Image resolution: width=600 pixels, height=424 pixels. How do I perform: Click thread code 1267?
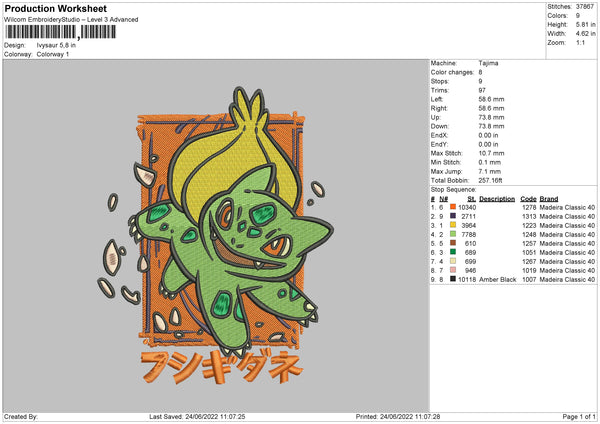click(529, 262)
